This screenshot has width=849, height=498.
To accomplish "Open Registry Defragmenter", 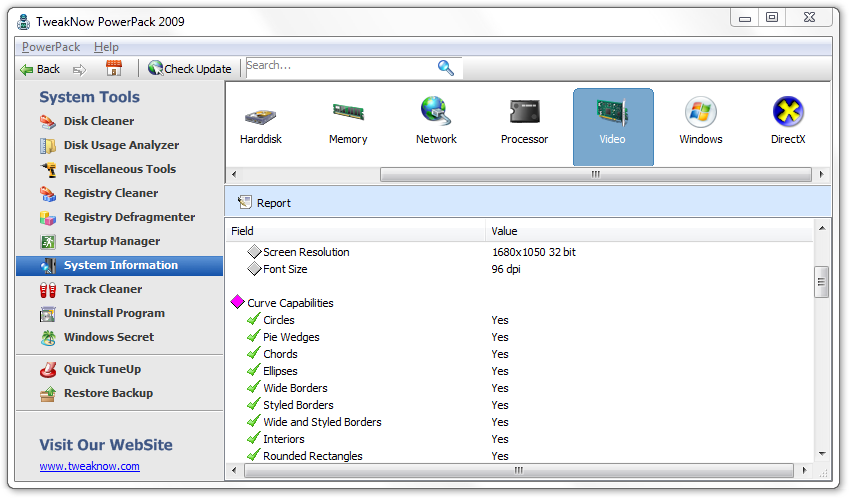I will pyautogui.click(x=129, y=217).
